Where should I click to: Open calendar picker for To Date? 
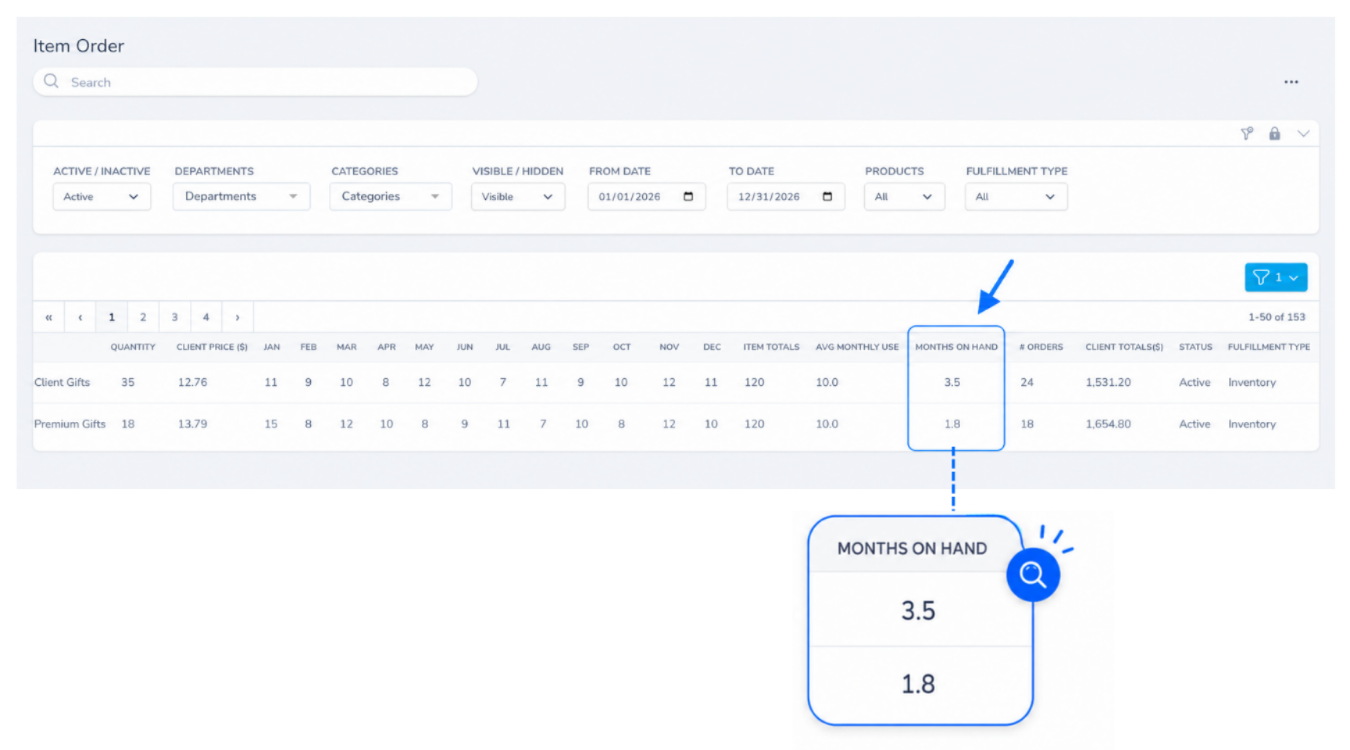click(827, 197)
